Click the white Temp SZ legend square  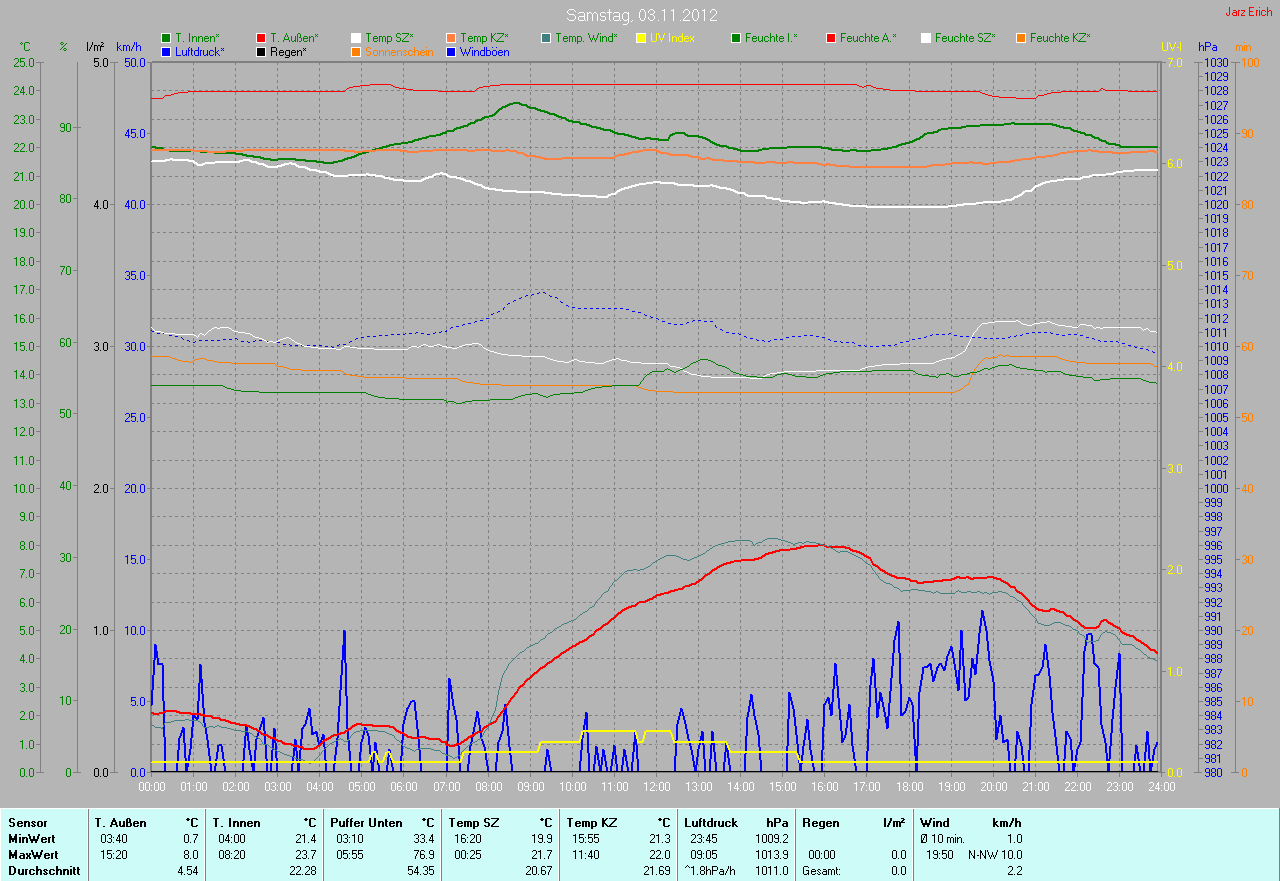pos(356,38)
